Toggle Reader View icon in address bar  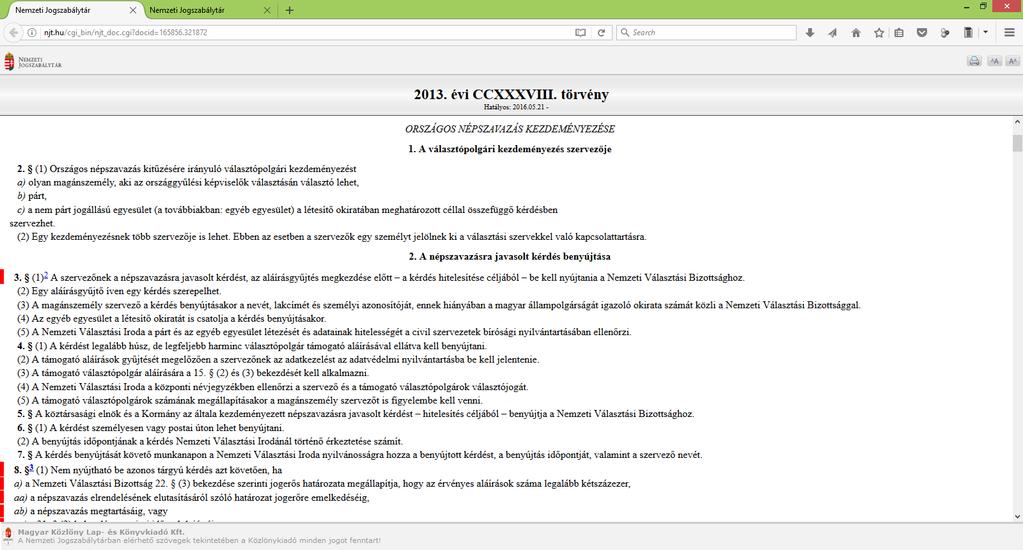tap(580, 32)
